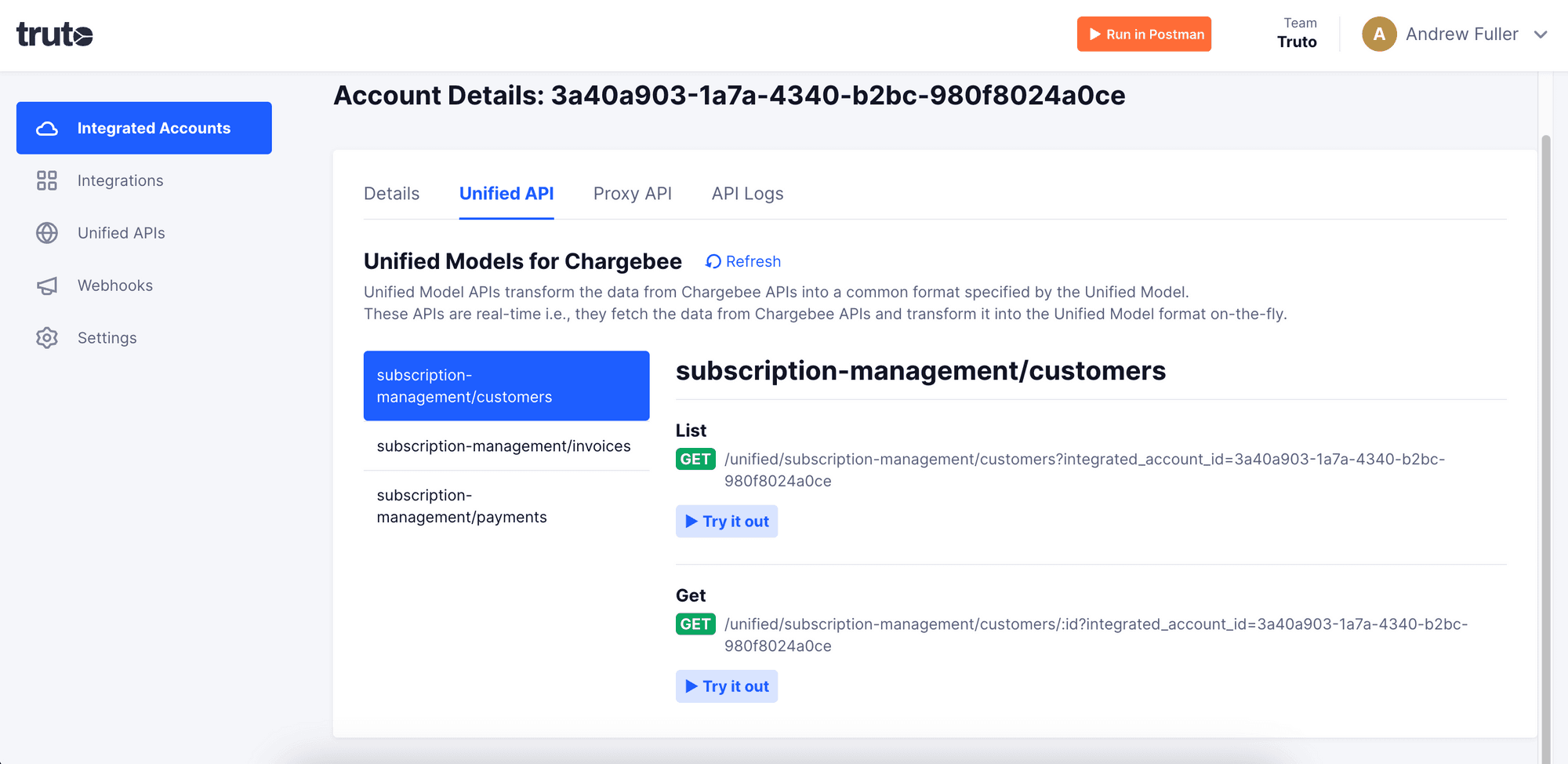The image size is (1568, 764).
Task: Open the Proxy API tab
Action: tap(633, 193)
